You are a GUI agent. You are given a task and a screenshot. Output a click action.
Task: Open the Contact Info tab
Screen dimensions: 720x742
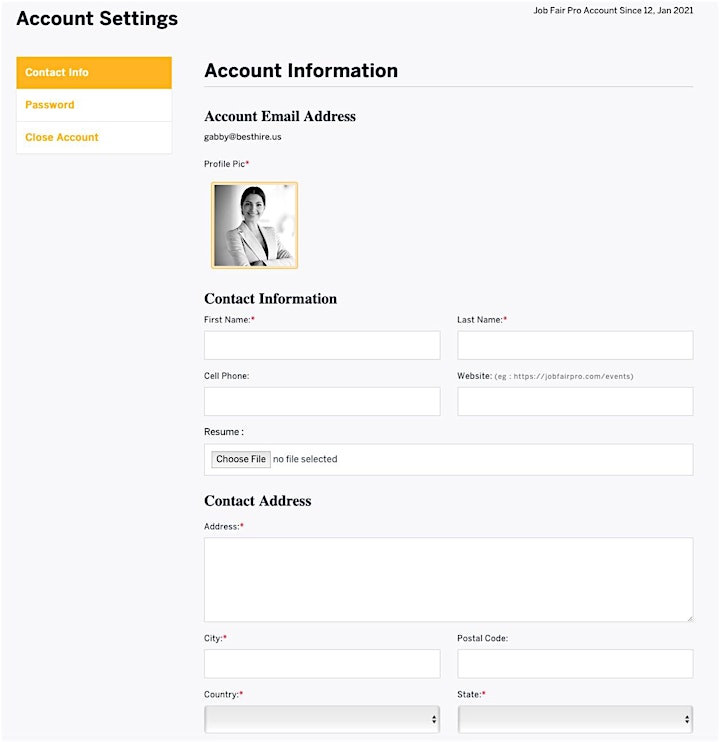[x=94, y=72]
